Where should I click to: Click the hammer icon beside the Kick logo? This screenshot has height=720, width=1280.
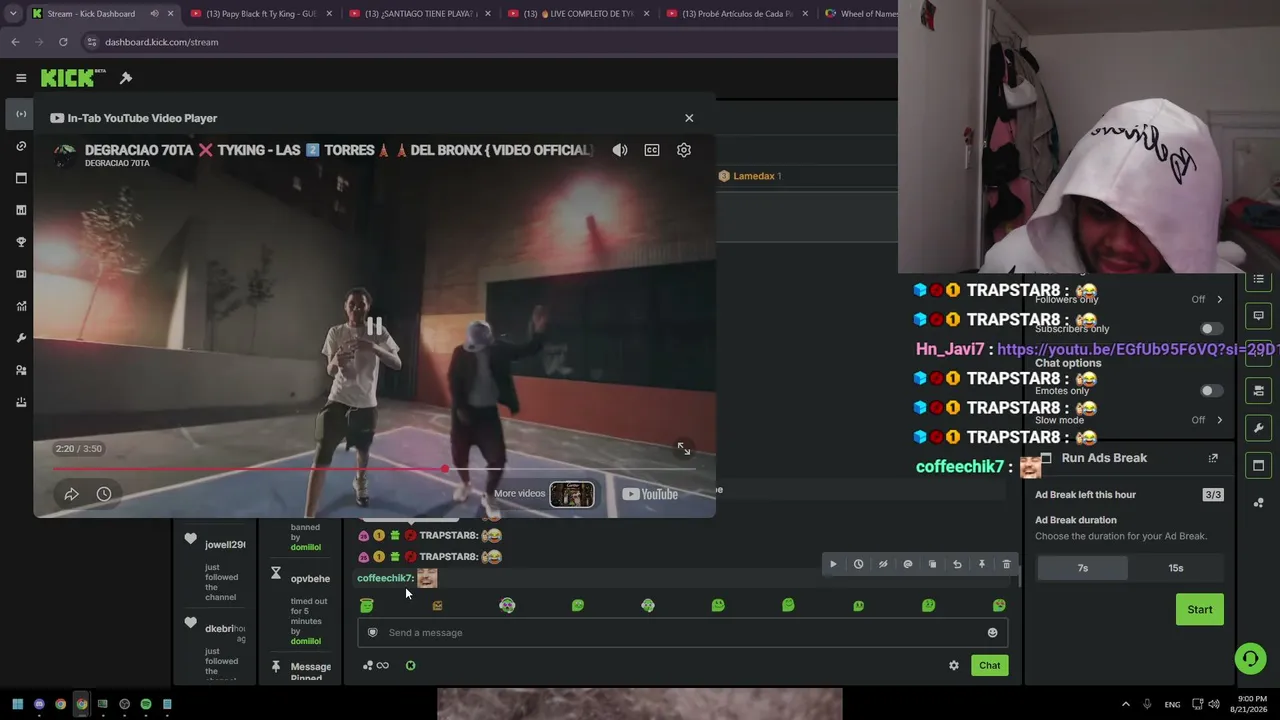pos(126,78)
